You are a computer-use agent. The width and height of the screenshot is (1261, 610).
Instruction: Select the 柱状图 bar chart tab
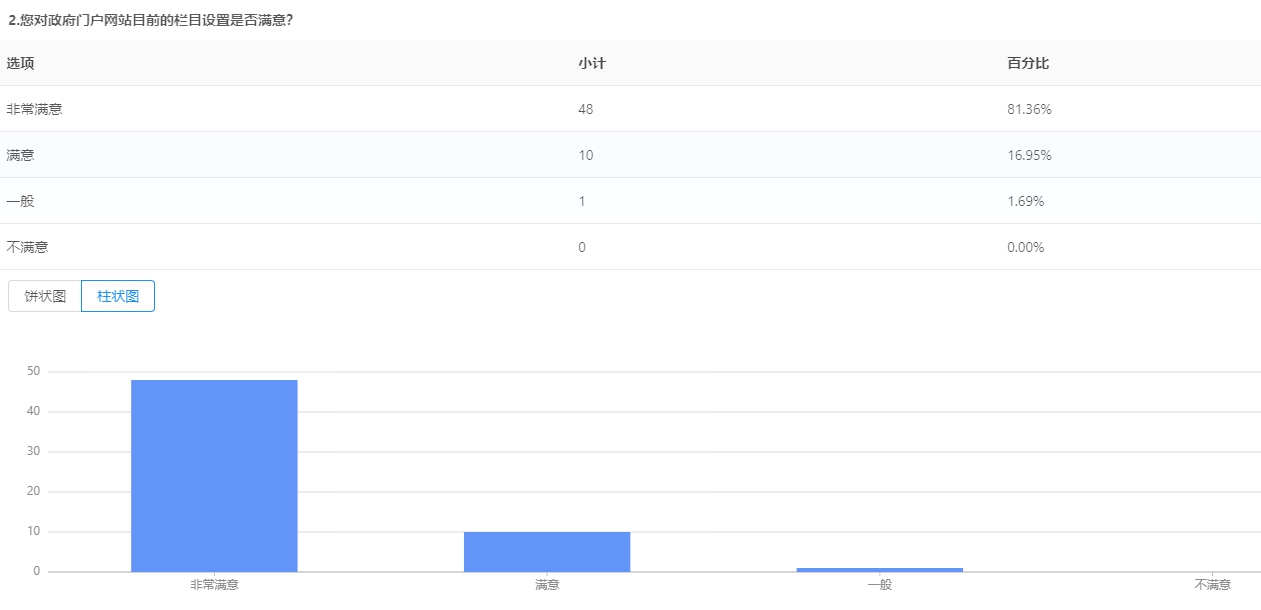(118, 296)
